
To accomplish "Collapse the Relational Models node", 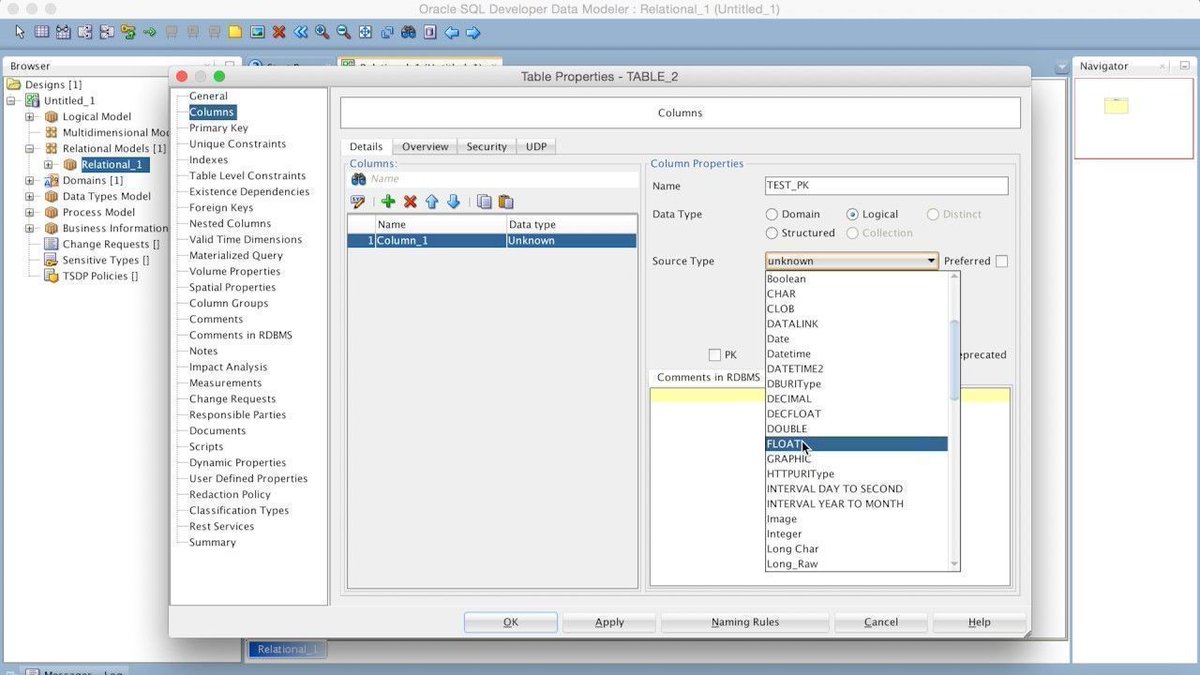I will click(30, 149).
